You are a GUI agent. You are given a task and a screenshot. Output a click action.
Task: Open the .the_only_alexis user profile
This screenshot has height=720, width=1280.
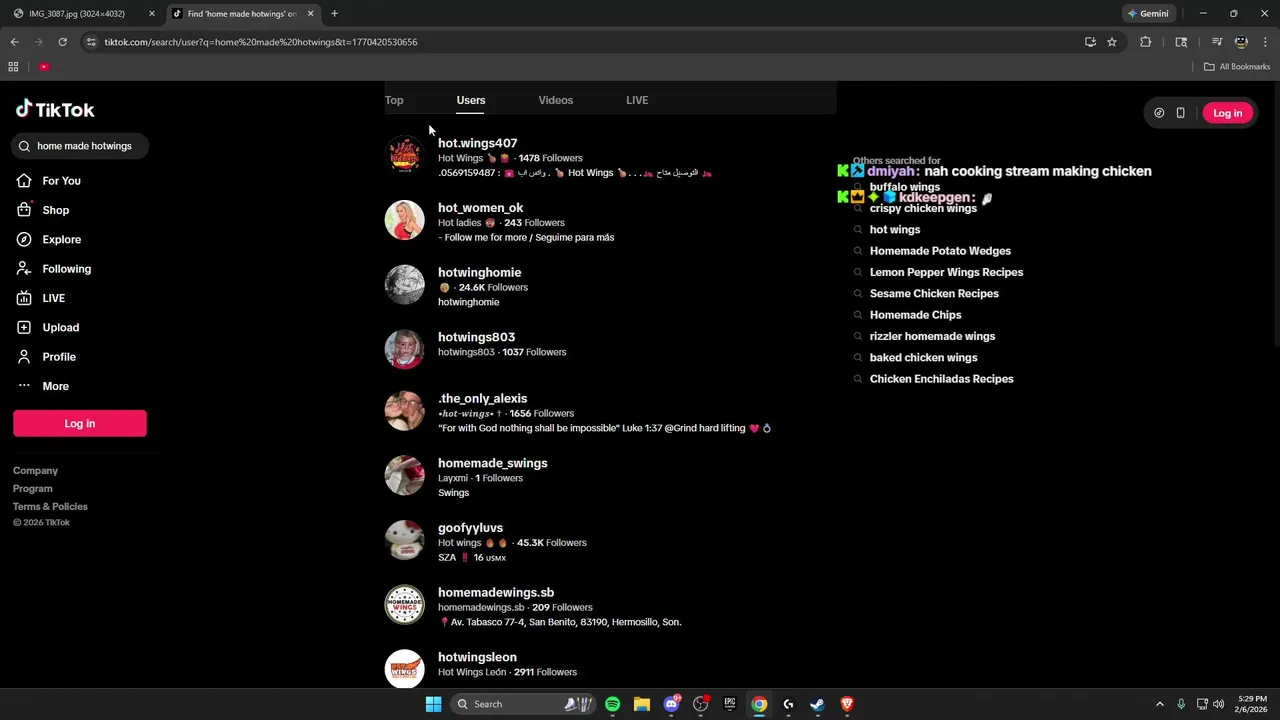[482, 399]
